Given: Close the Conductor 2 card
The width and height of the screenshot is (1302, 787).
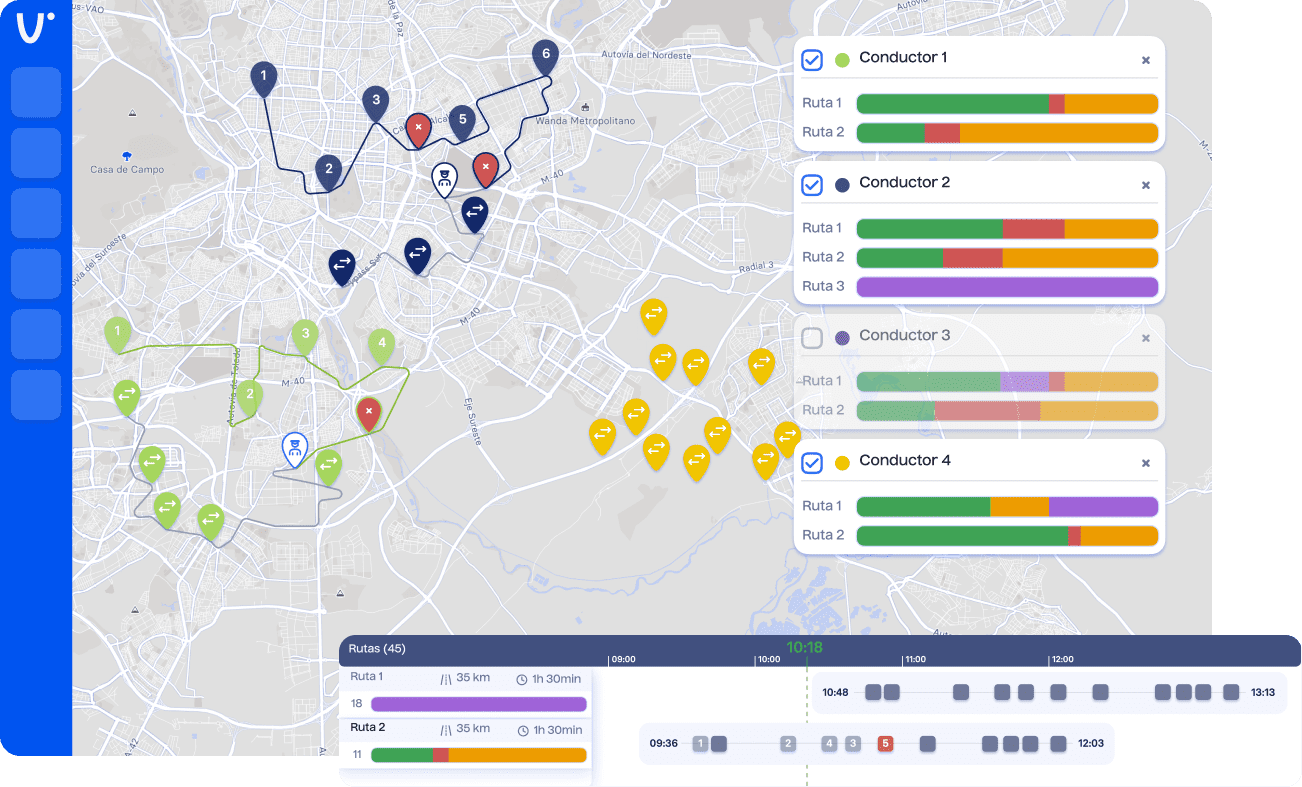Looking at the screenshot, I should (1146, 185).
